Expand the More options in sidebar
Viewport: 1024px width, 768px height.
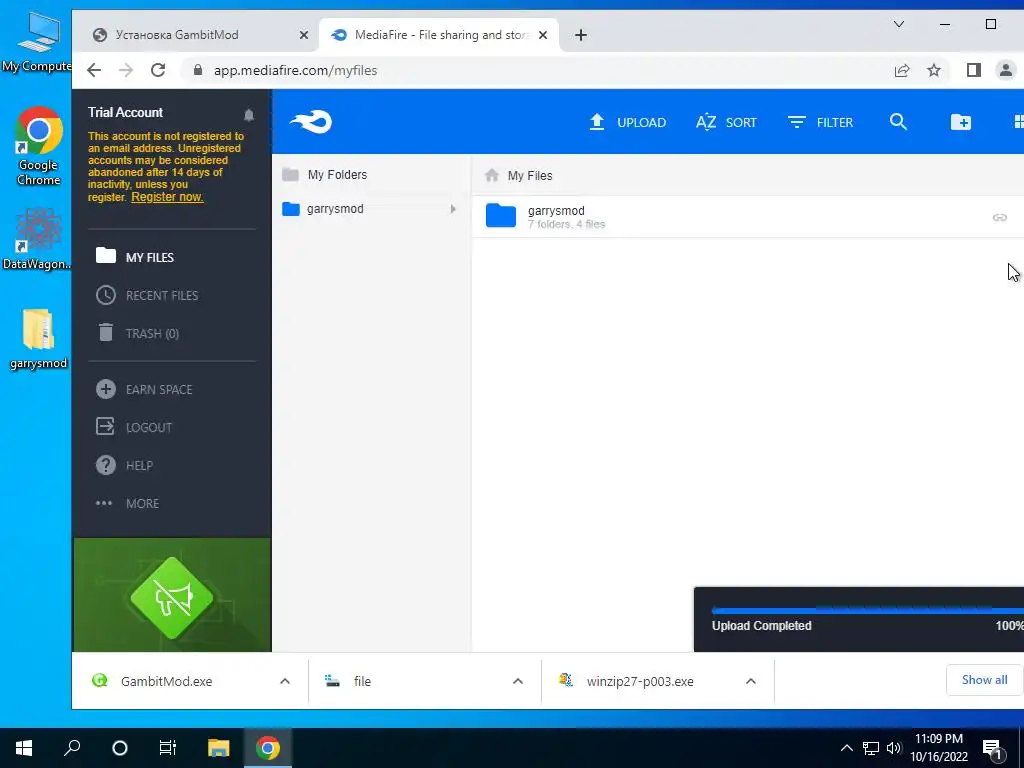click(x=127, y=503)
